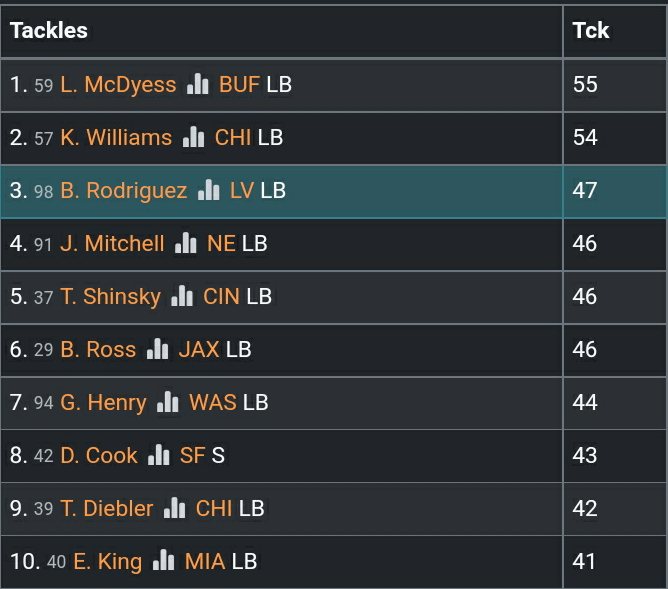The height and width of the screenshot is (589, 668).
Task: Click the Tackles table header
Action: click(x=49, y=30)
